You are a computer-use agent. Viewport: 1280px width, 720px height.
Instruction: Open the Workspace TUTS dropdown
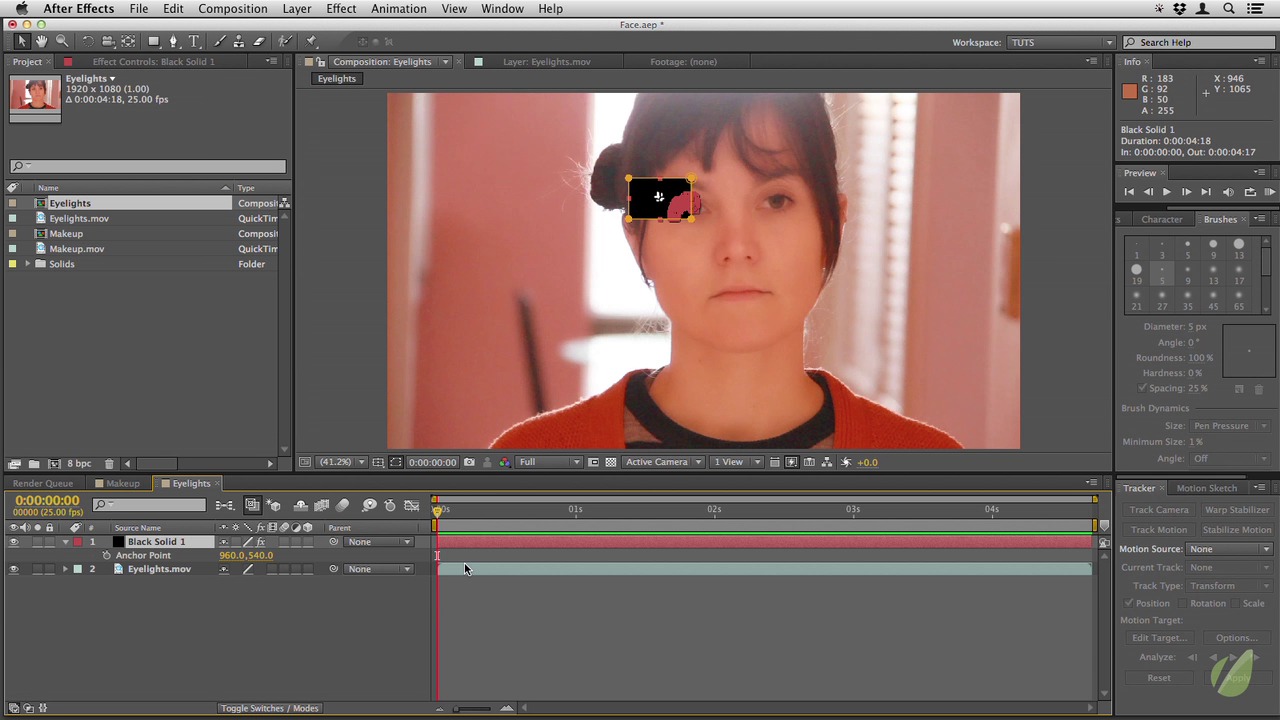pyautogui.click(x=1060, y=42)
